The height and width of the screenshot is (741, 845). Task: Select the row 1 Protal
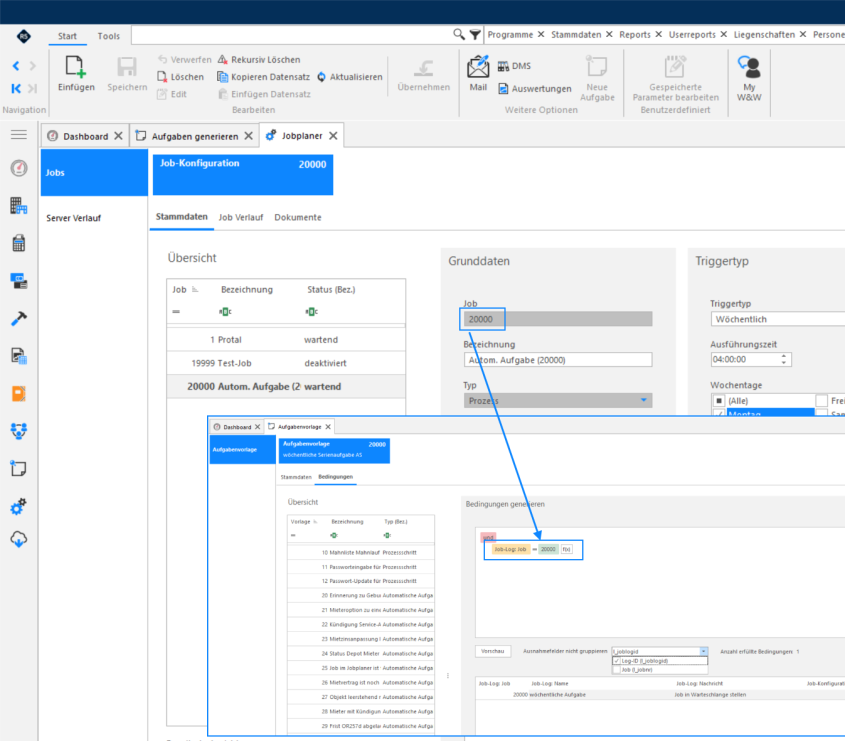point(286,340)
